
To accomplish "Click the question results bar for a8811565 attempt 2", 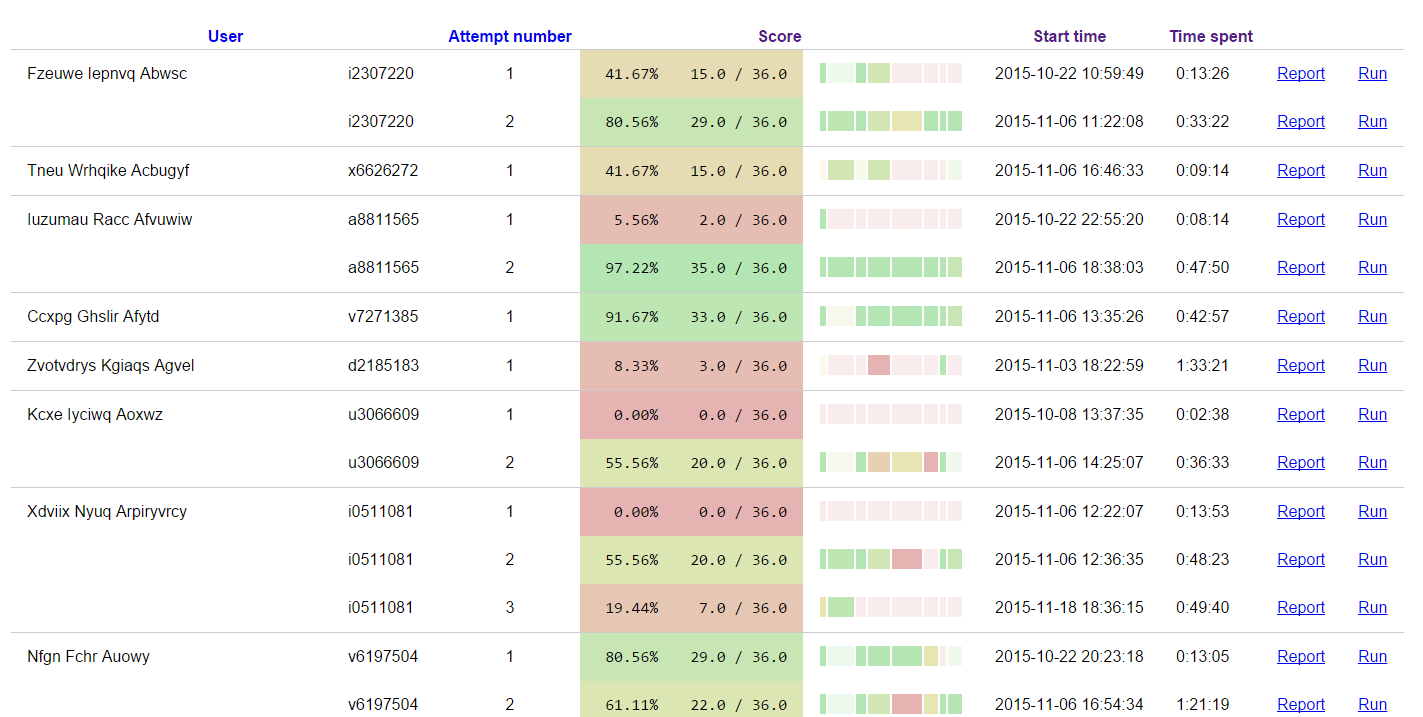I will coord(891,268).
